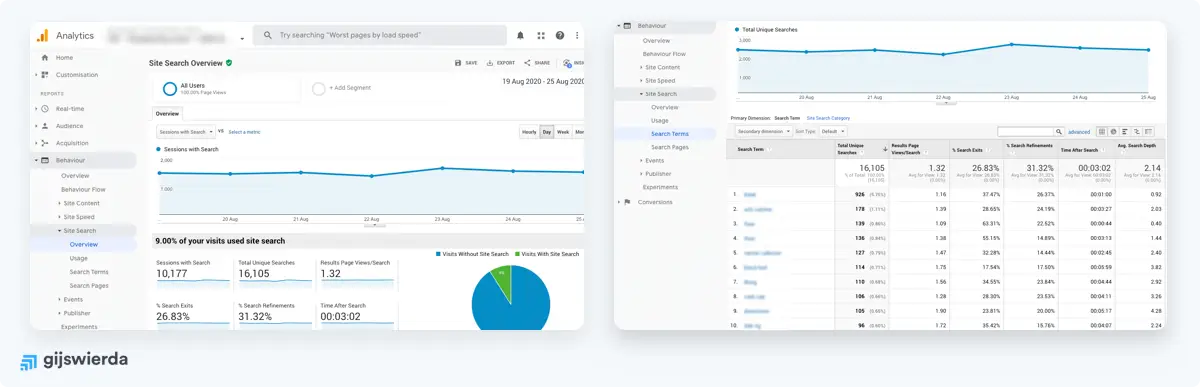The image size is (1200, 387).
Task: Click the SHARE icon
Action: pos(527,62)
